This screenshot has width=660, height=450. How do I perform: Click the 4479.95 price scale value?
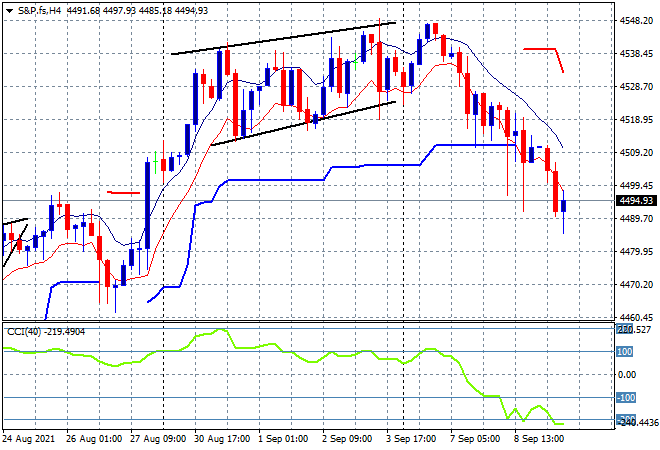coord(636,252)
